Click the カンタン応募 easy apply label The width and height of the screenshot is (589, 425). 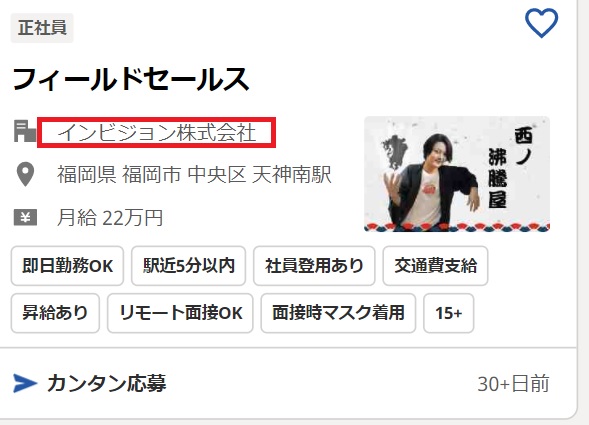[x=107, y=383]
